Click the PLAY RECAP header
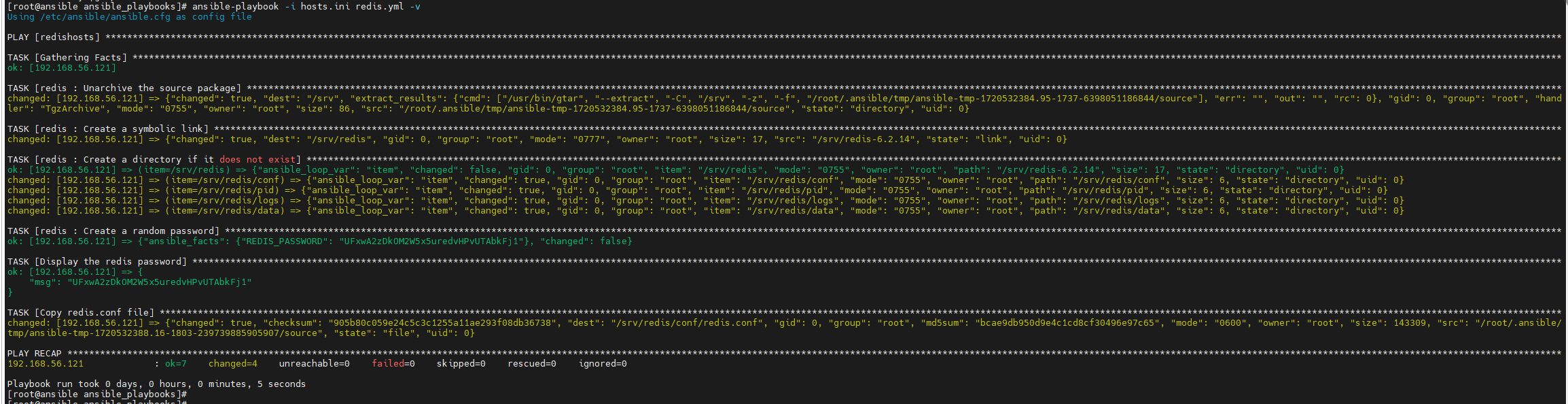 pyautogui.click(x=35, y=354)
